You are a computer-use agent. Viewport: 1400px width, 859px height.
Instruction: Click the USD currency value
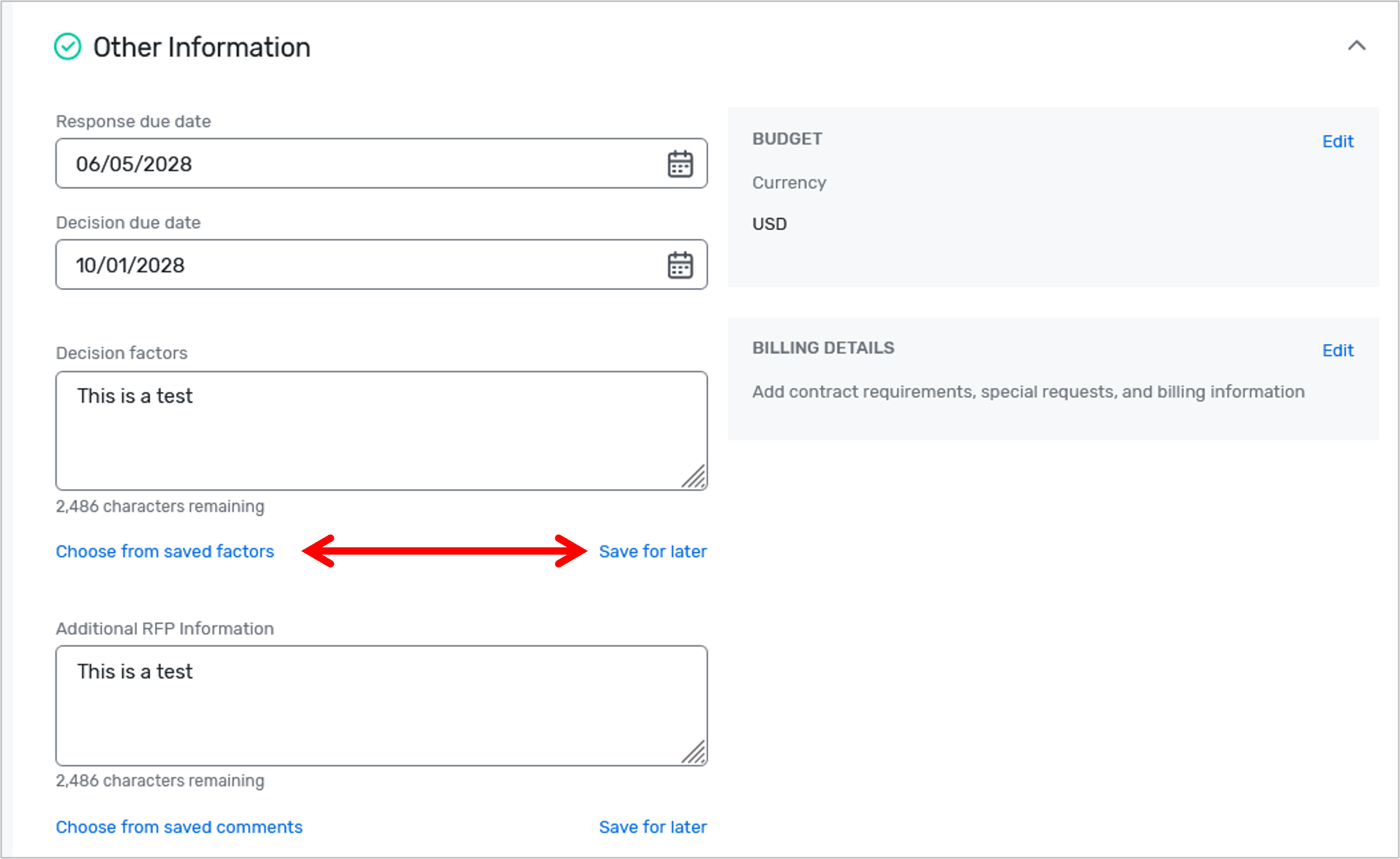pos(769,225)
